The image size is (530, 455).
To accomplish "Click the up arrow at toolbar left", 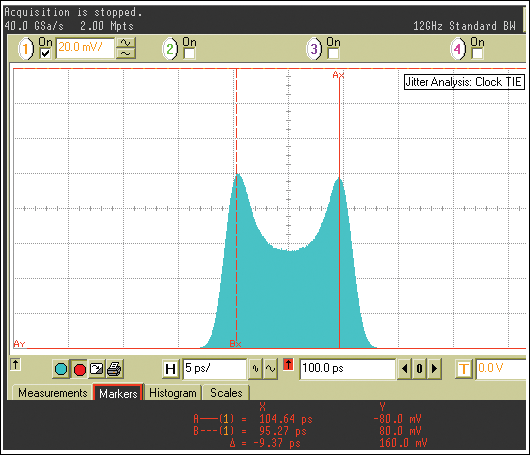I will [x=15, y=364].
